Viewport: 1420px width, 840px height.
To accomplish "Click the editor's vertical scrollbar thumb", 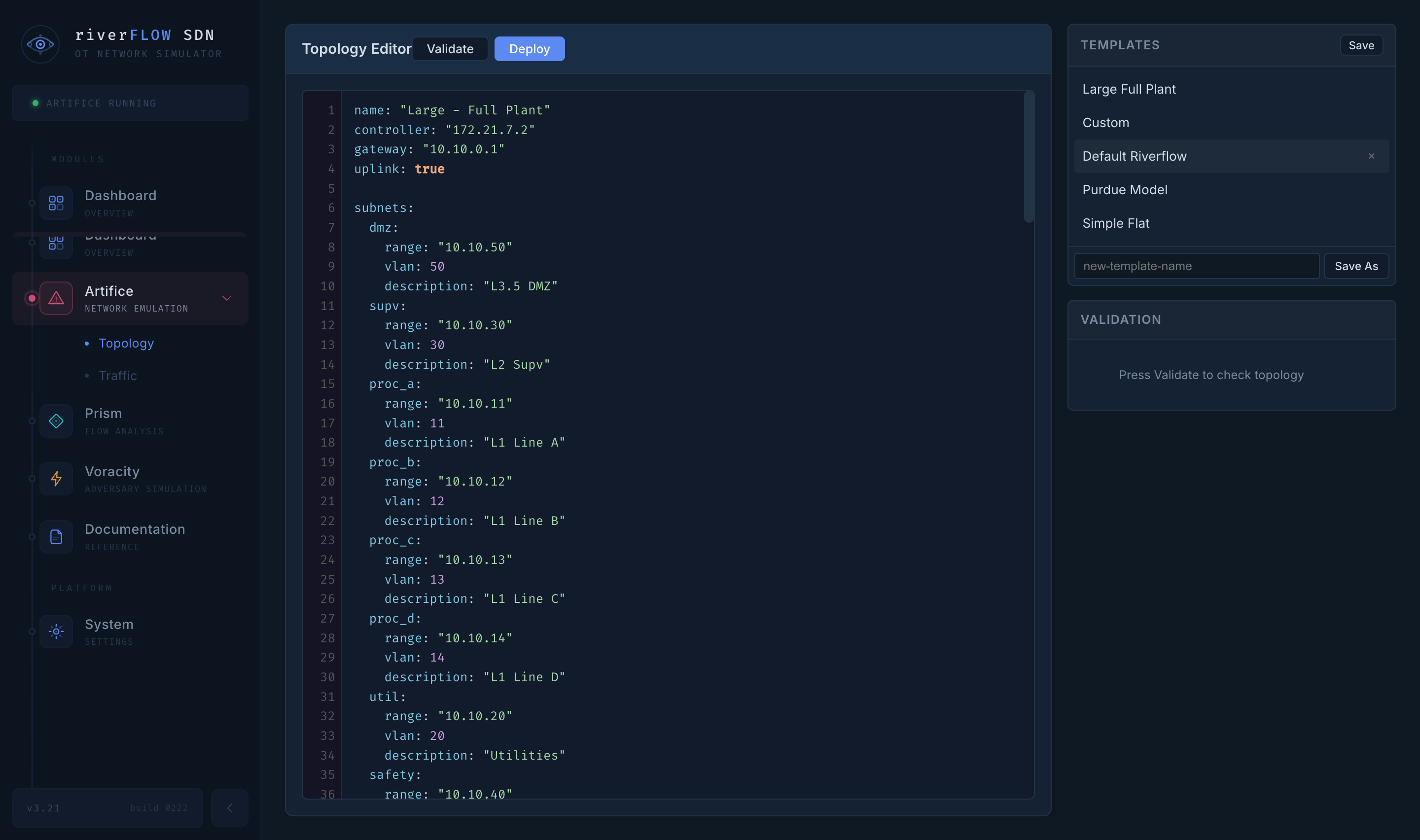I will (x=1029, y=157).
